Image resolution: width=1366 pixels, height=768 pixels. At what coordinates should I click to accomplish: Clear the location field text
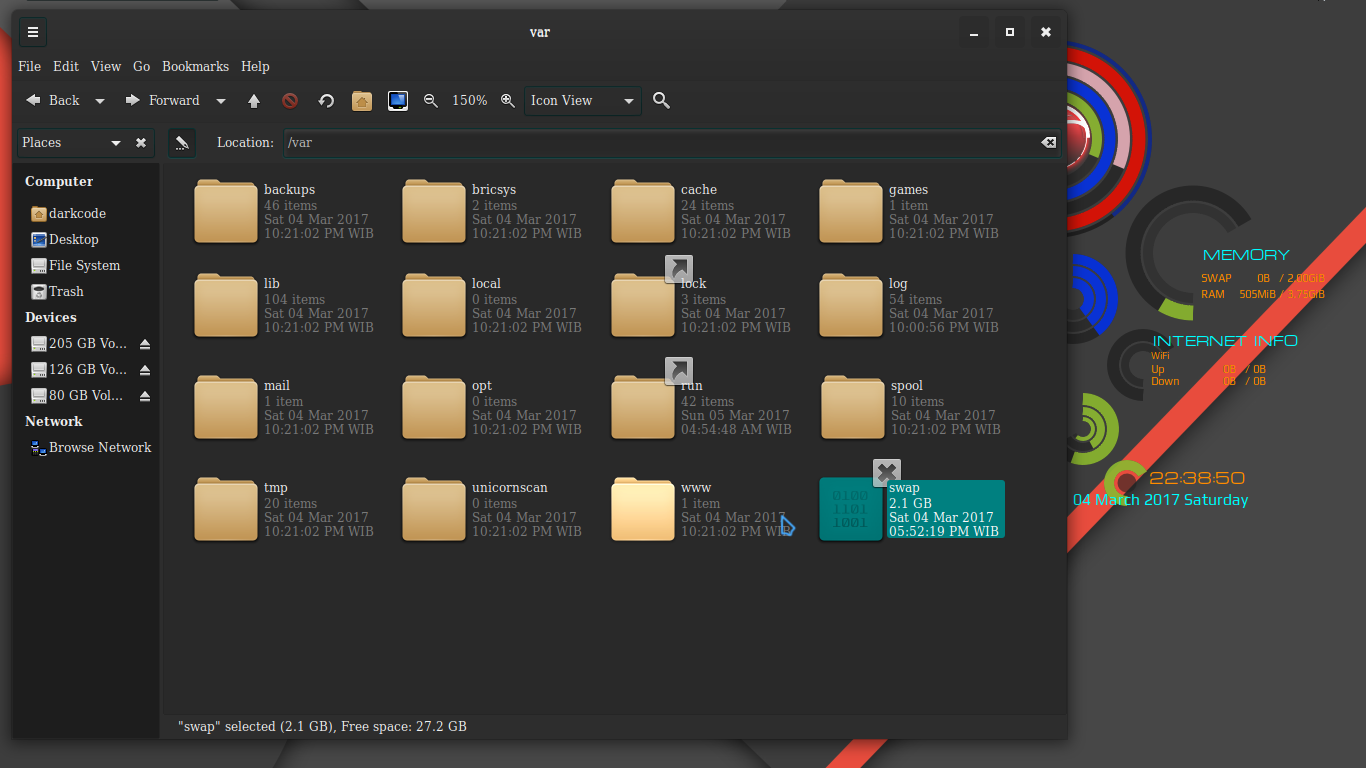(x=1049, y=143)
